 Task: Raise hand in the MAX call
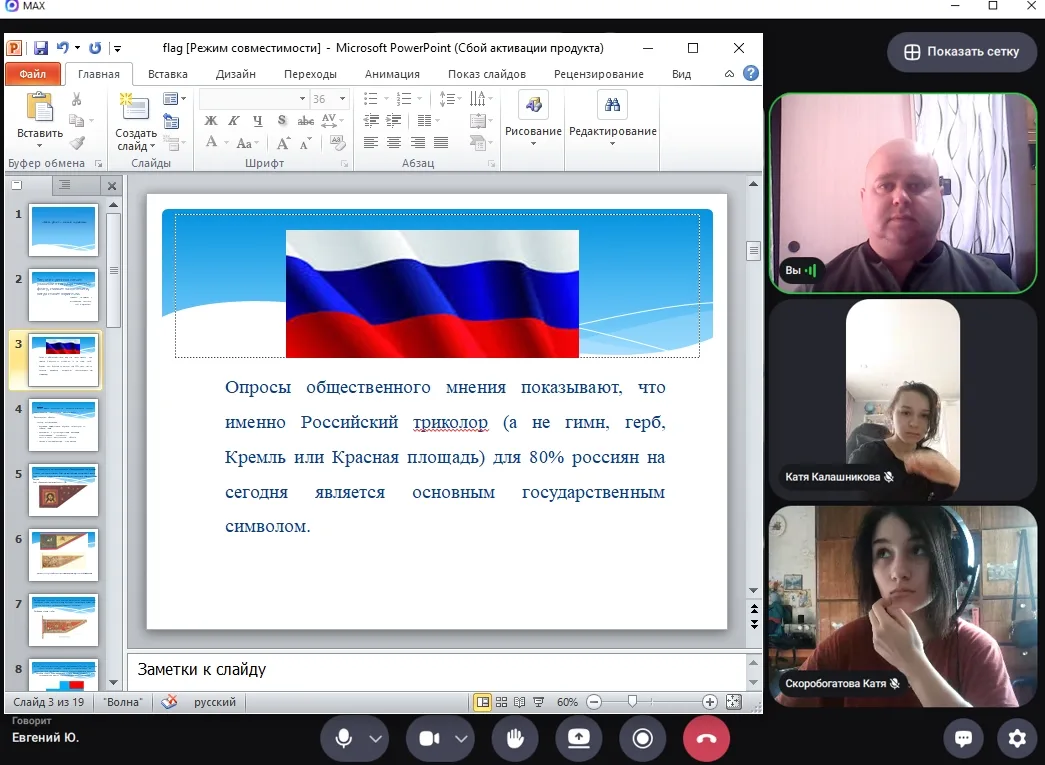pyautogui.click(x=515, y=738)
